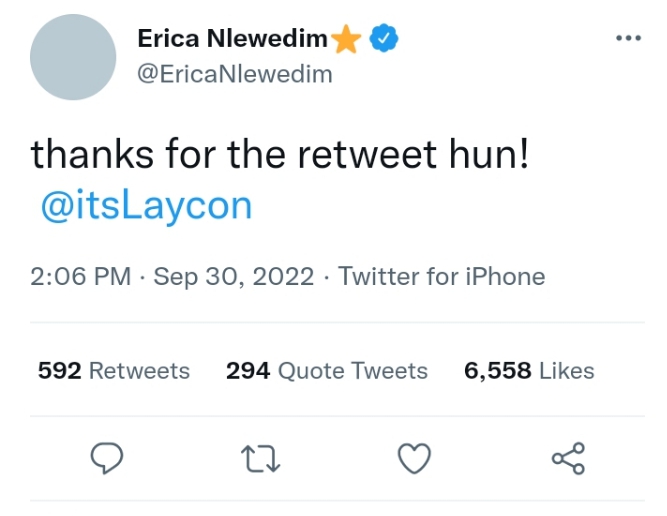The height and width of the screenshot is (516, 667).
Task: Click the blue verified badge
Action: point(385,39)
